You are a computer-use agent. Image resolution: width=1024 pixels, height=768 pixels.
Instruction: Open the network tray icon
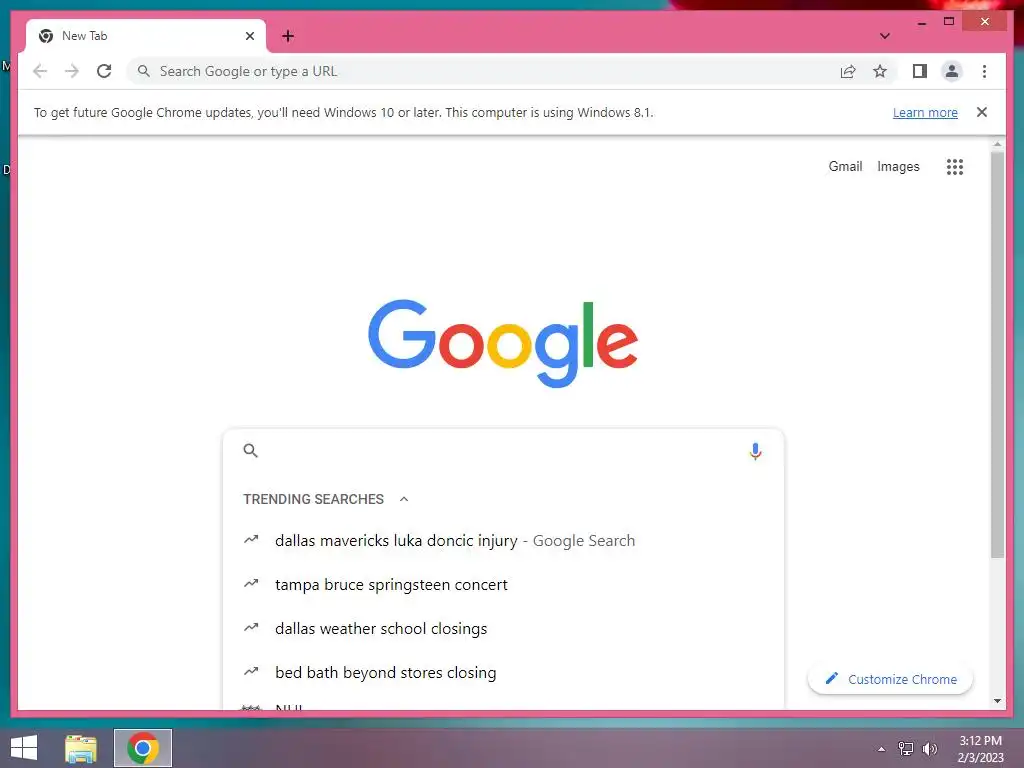coord(906,748)
